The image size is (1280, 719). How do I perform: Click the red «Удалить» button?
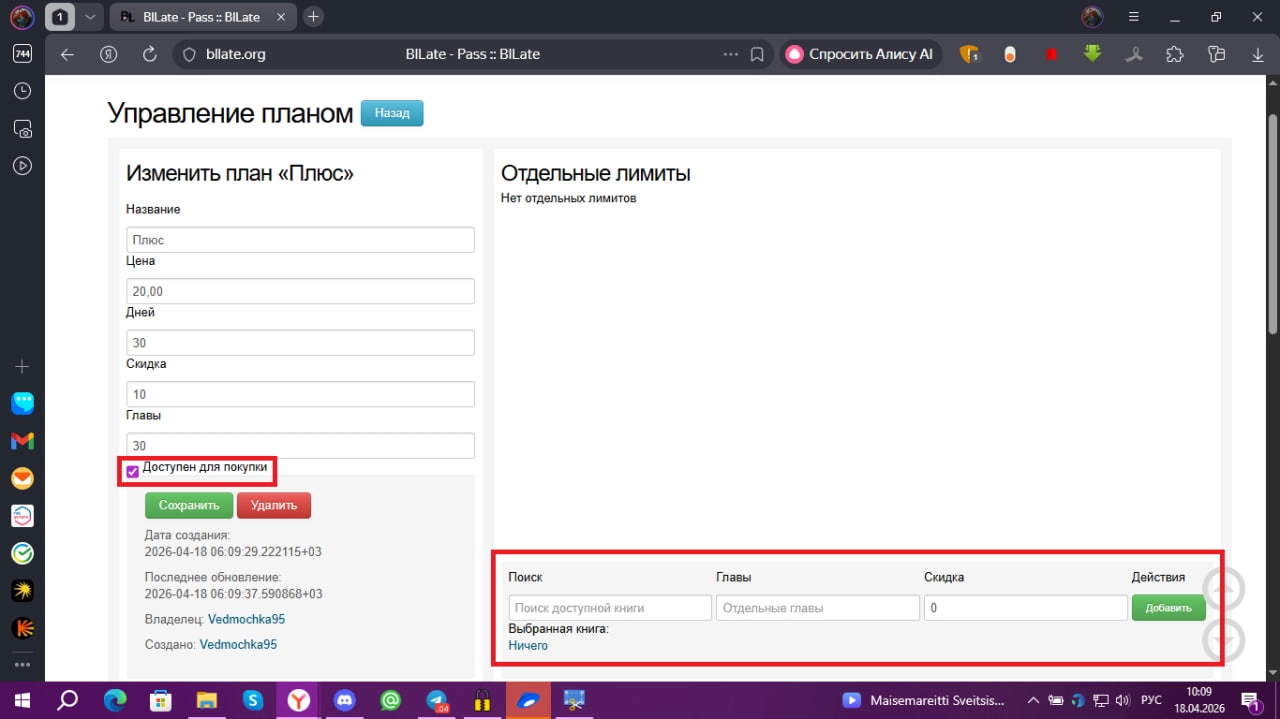coord(274,505)
